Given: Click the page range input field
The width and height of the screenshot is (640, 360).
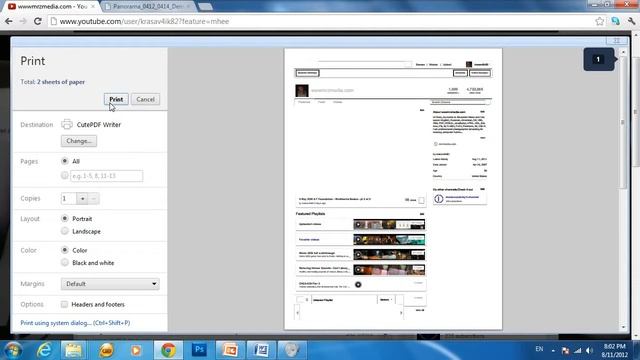Looking at the screenshot, I should pyautogui.click(x=107, y=176).
